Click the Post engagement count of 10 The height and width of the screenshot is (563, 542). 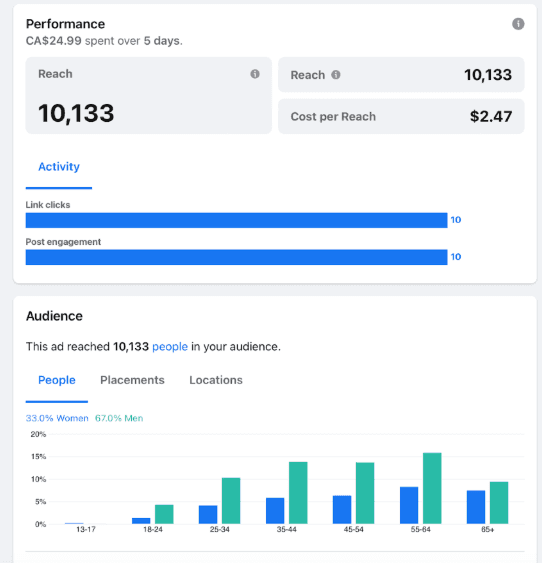pos(456,257)
